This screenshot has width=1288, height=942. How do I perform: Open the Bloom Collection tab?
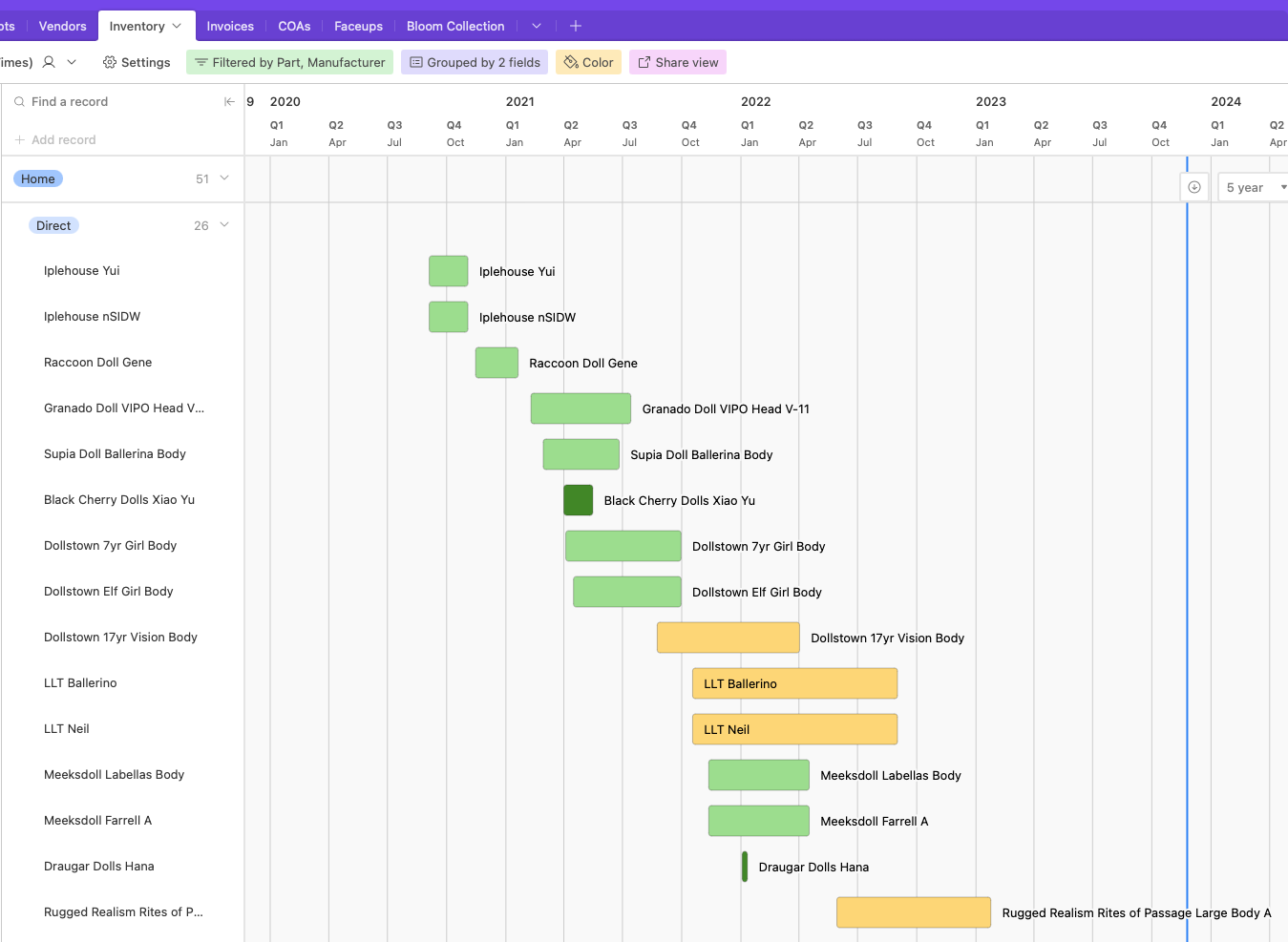(x=455, y=26)
